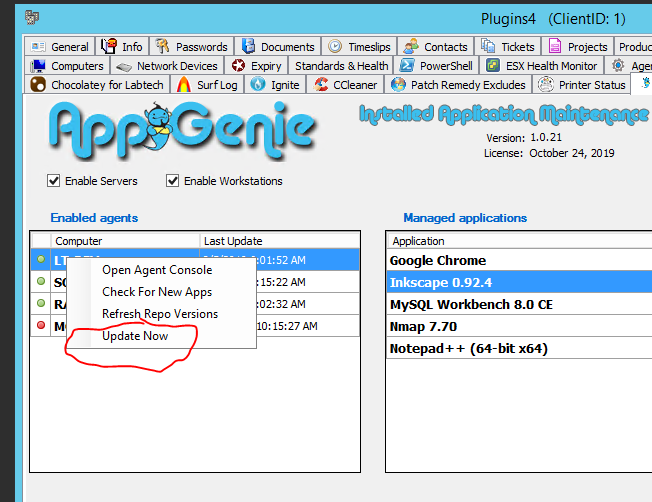Click the Info tab icon
The width and height of the screenshot is (652, 502).
pos(109,46)
